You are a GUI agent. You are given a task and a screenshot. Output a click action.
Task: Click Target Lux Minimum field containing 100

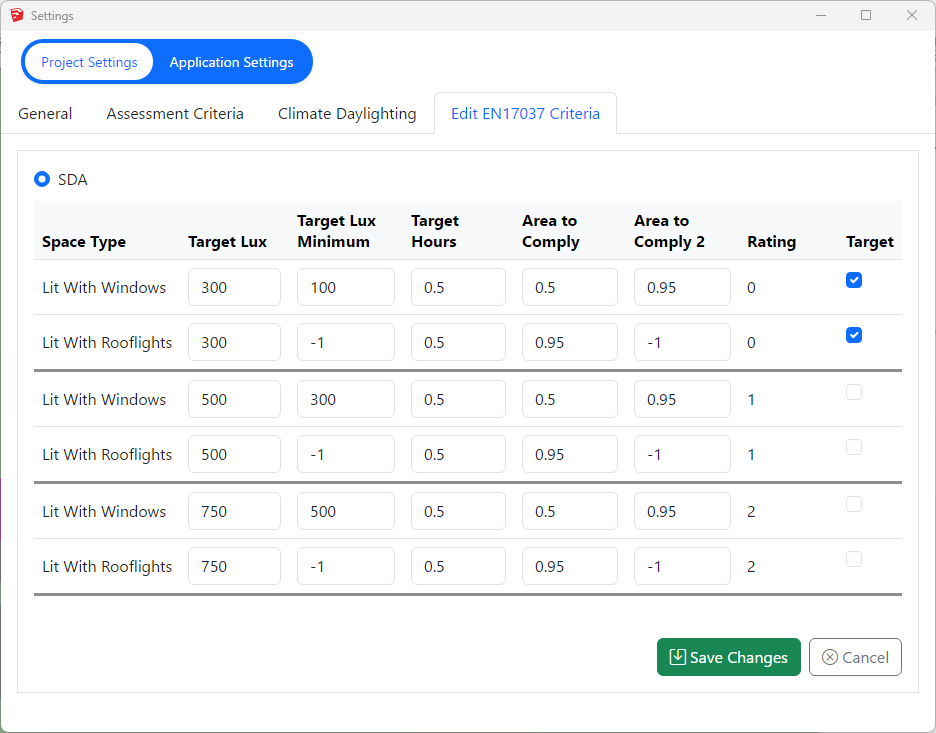click(345, 287)
